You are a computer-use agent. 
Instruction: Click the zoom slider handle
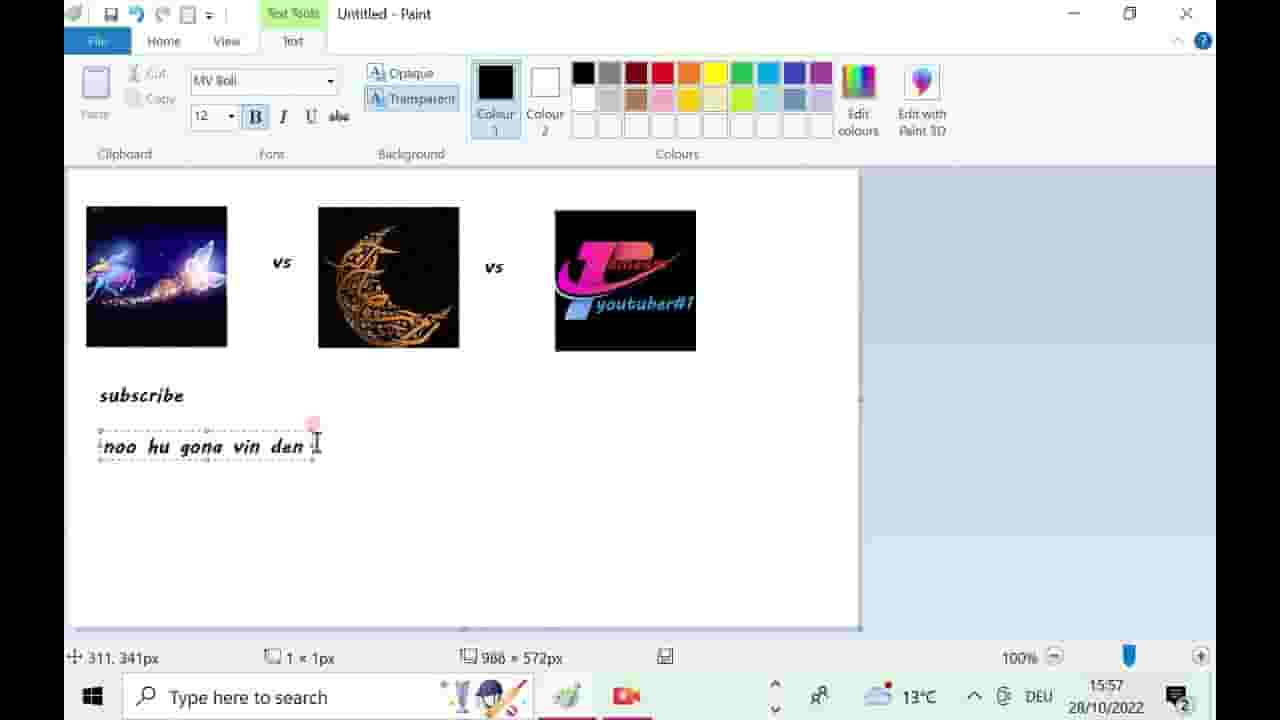(1129, 656)
